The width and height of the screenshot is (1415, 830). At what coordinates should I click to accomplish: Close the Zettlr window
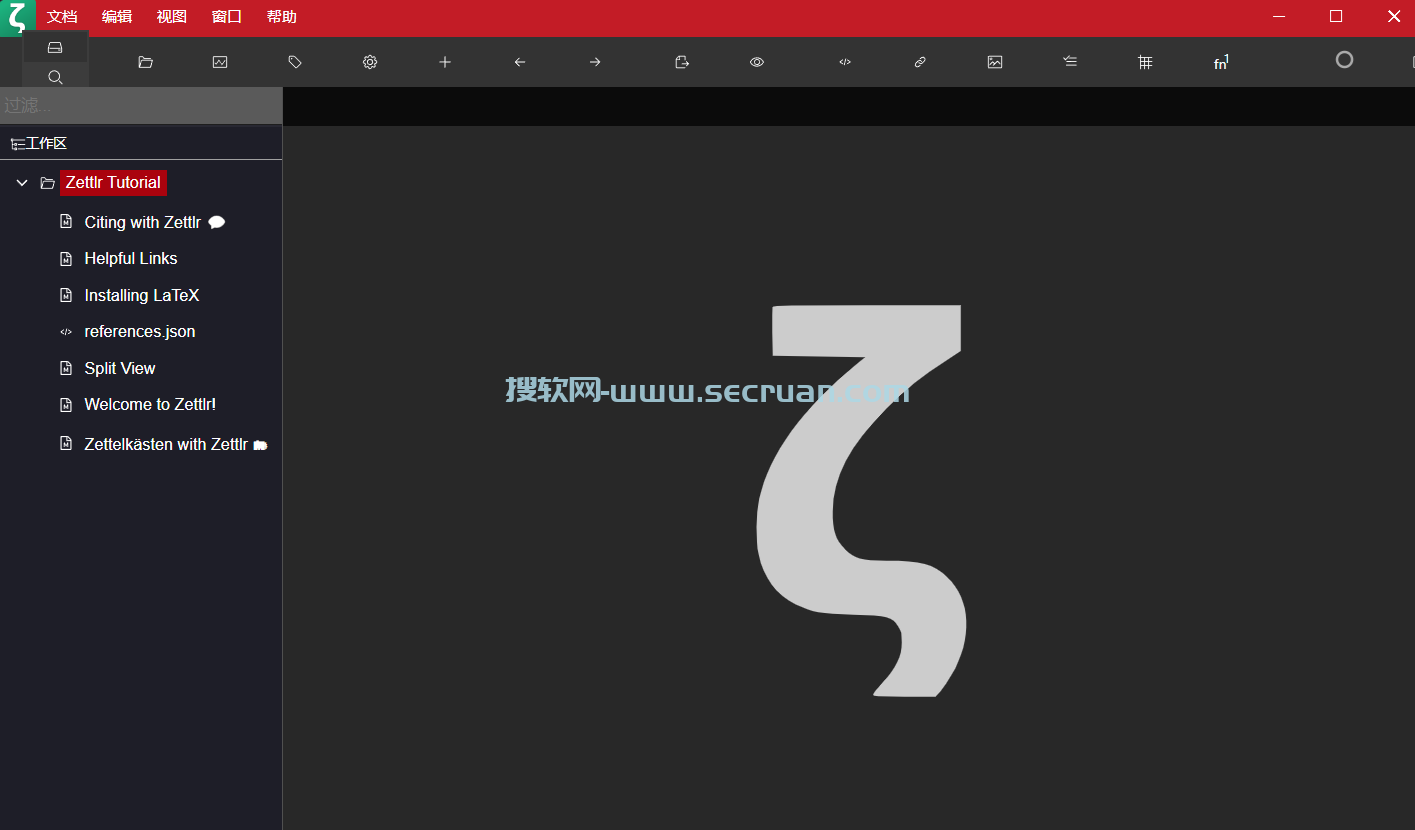tap(1394, 16)
